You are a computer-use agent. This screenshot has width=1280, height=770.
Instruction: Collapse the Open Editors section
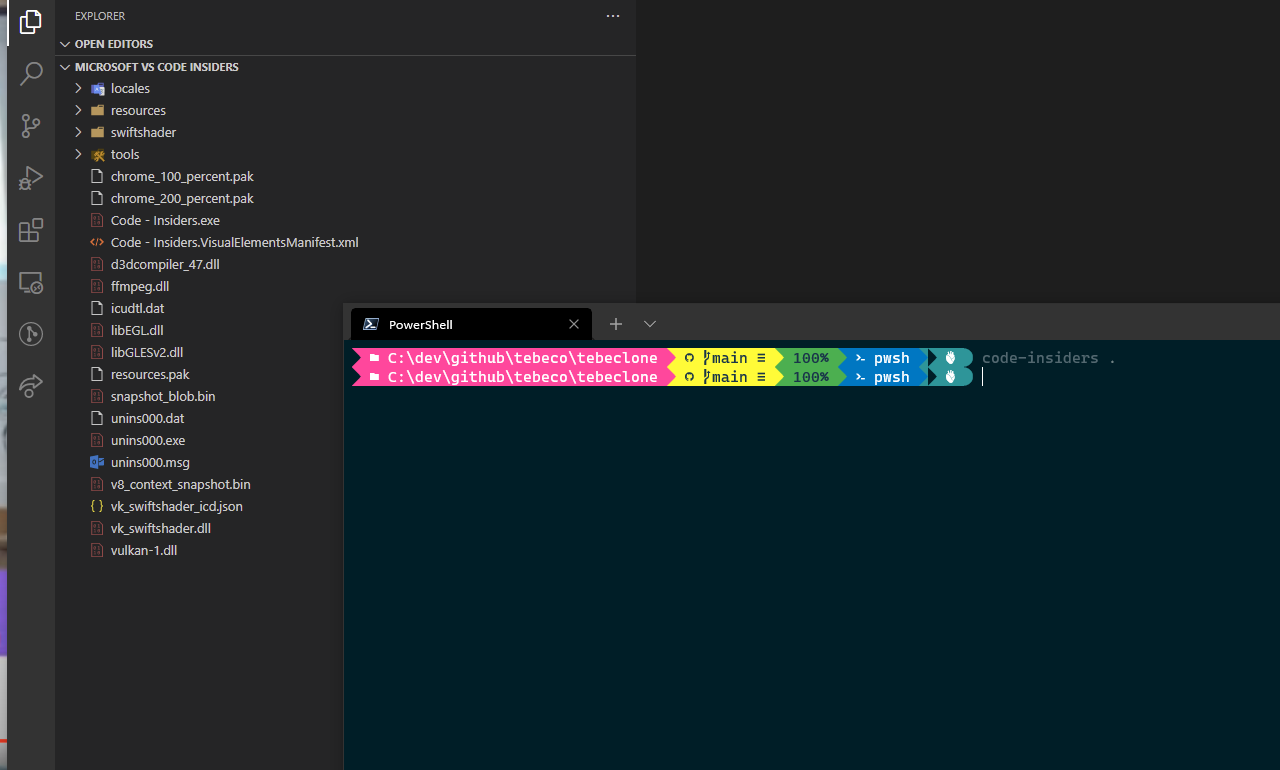pos(65,43)
